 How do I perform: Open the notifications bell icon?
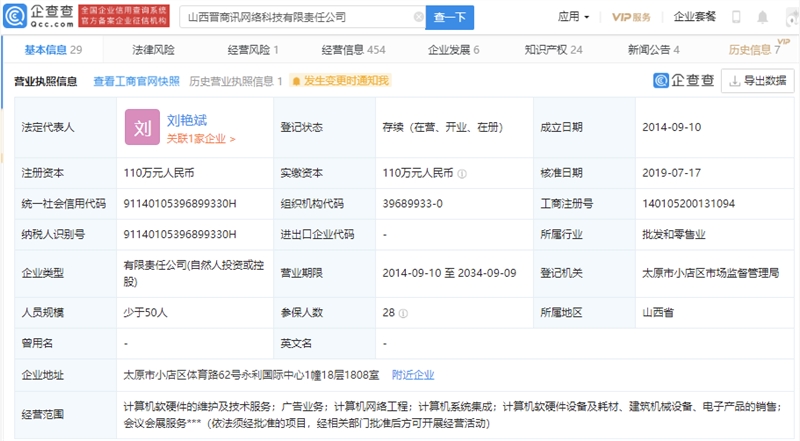[762, 17]
